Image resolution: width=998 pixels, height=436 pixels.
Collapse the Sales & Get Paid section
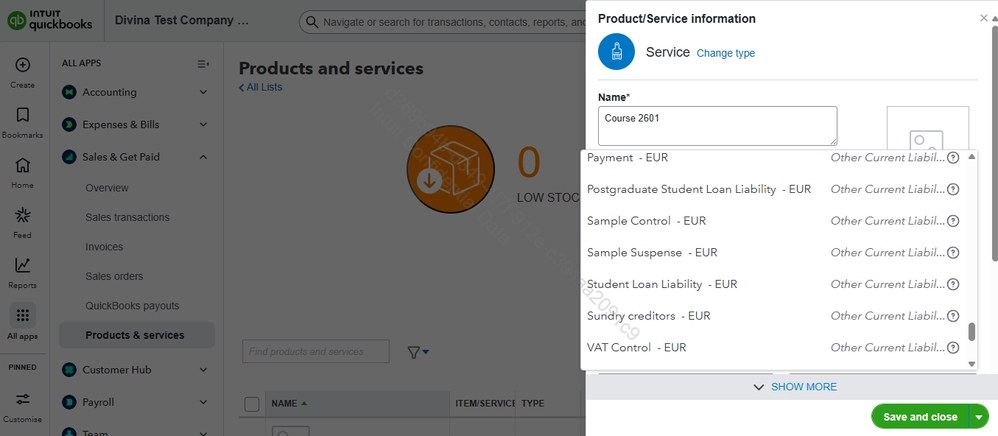point(203,157)
